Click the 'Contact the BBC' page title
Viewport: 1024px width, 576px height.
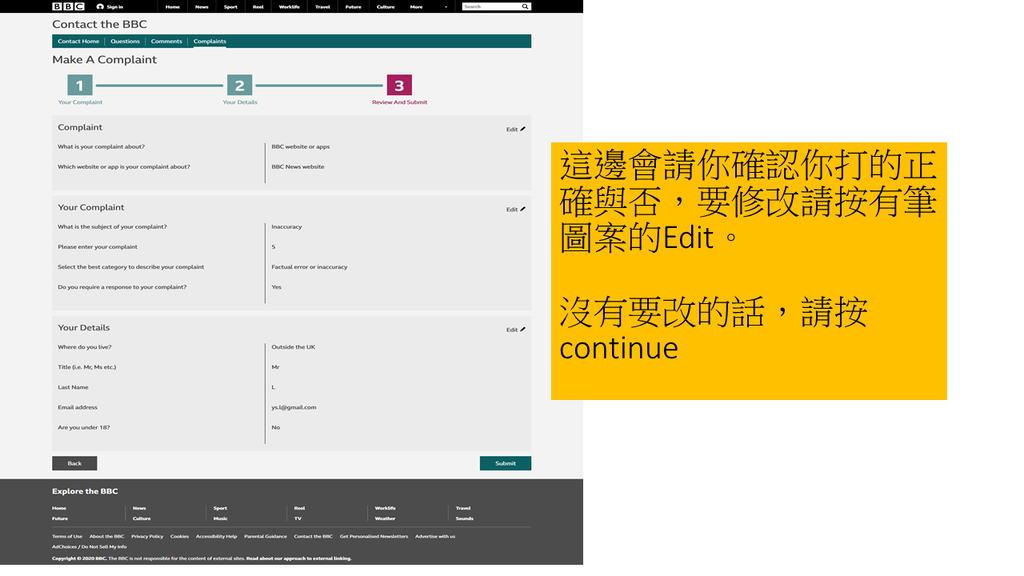(x=99, y=24)
